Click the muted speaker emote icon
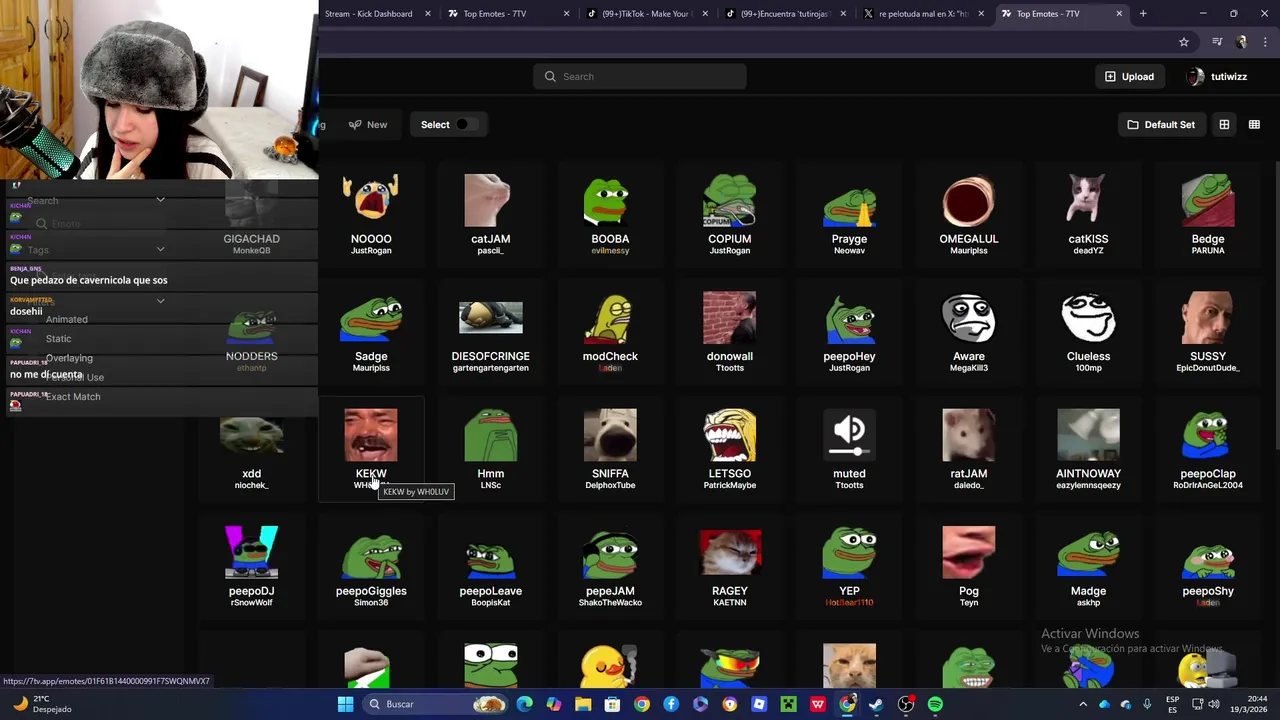1280x720 pixels. (849, 435)
